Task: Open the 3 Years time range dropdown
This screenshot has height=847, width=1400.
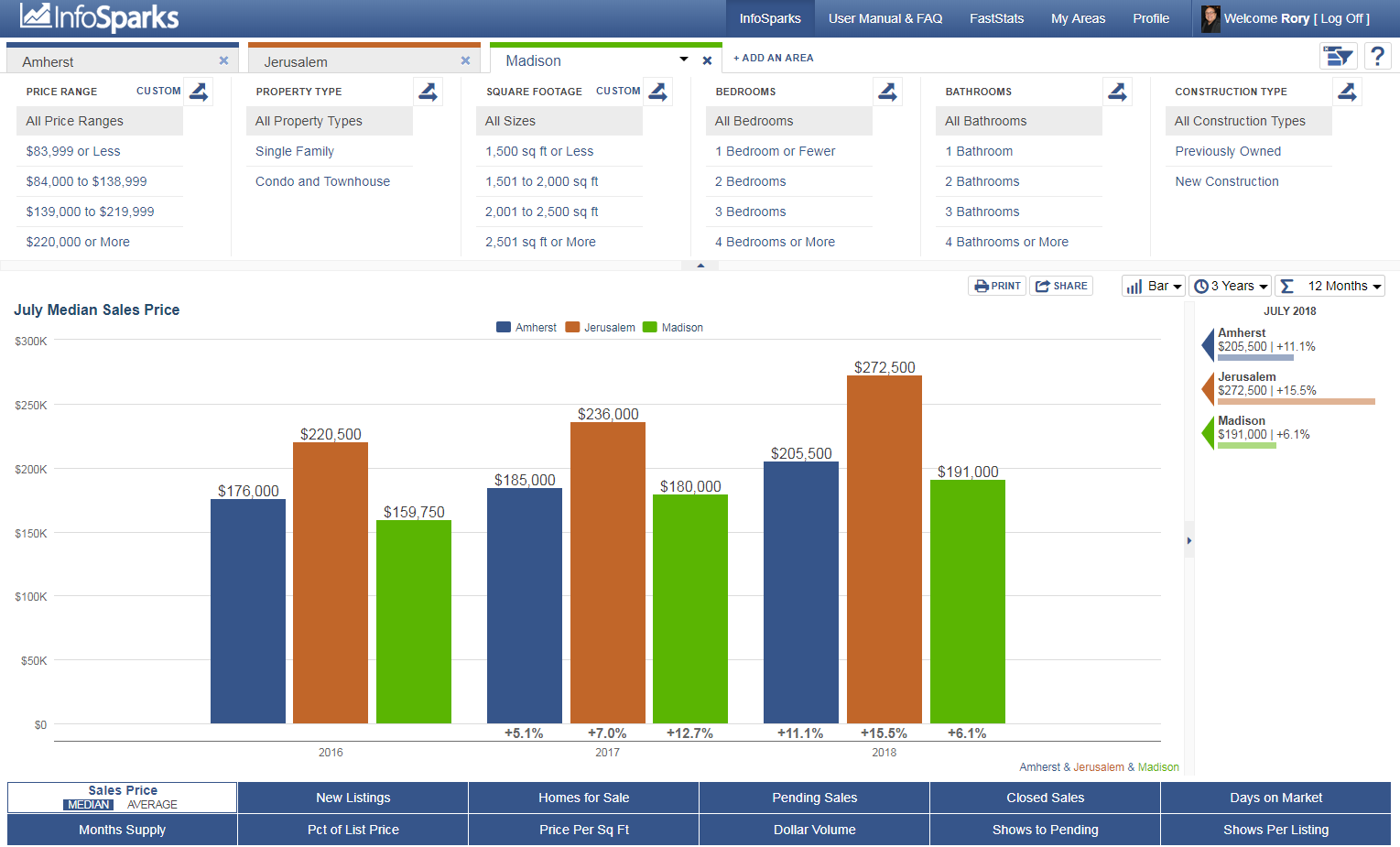Action: (x=1230, y=287)
